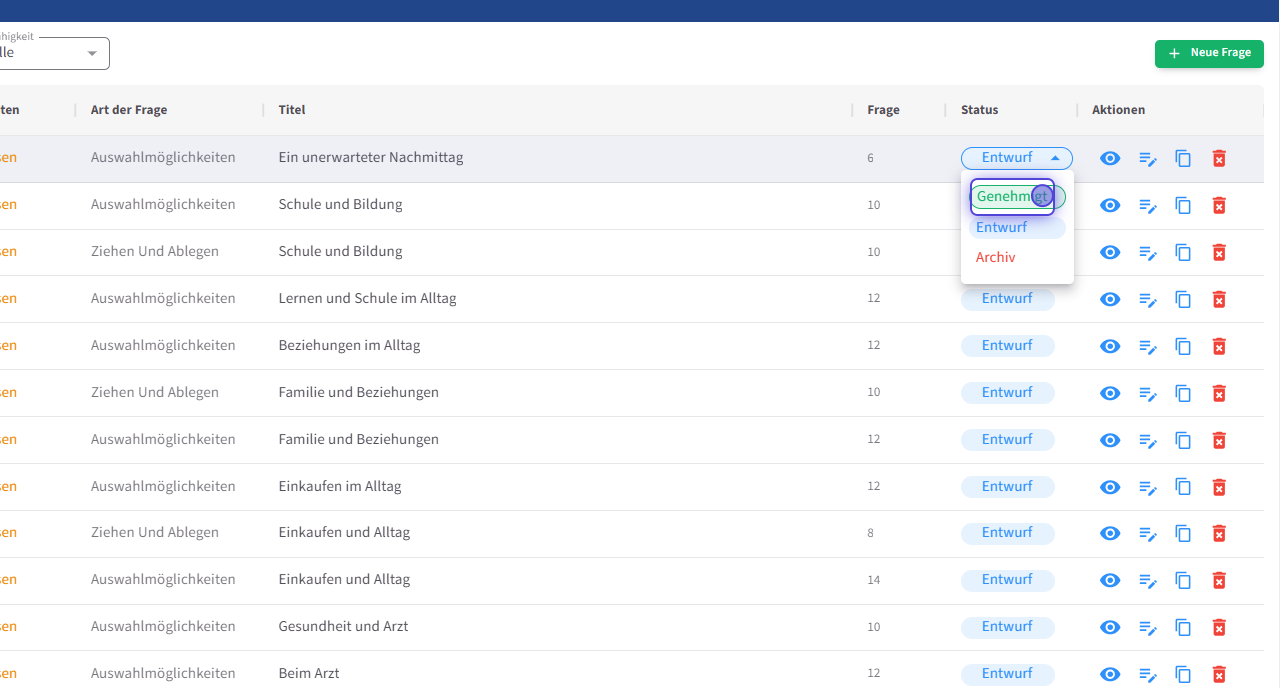Duplicate the Beziehungen im Alltag question
The height and width of the screenshot is (688, 1280).
1183,346
